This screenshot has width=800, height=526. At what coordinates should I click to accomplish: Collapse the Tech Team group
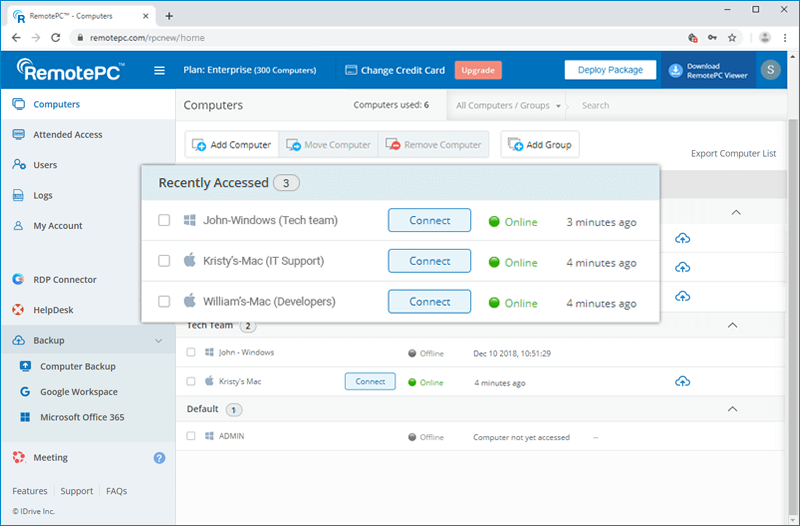point(731,326)
